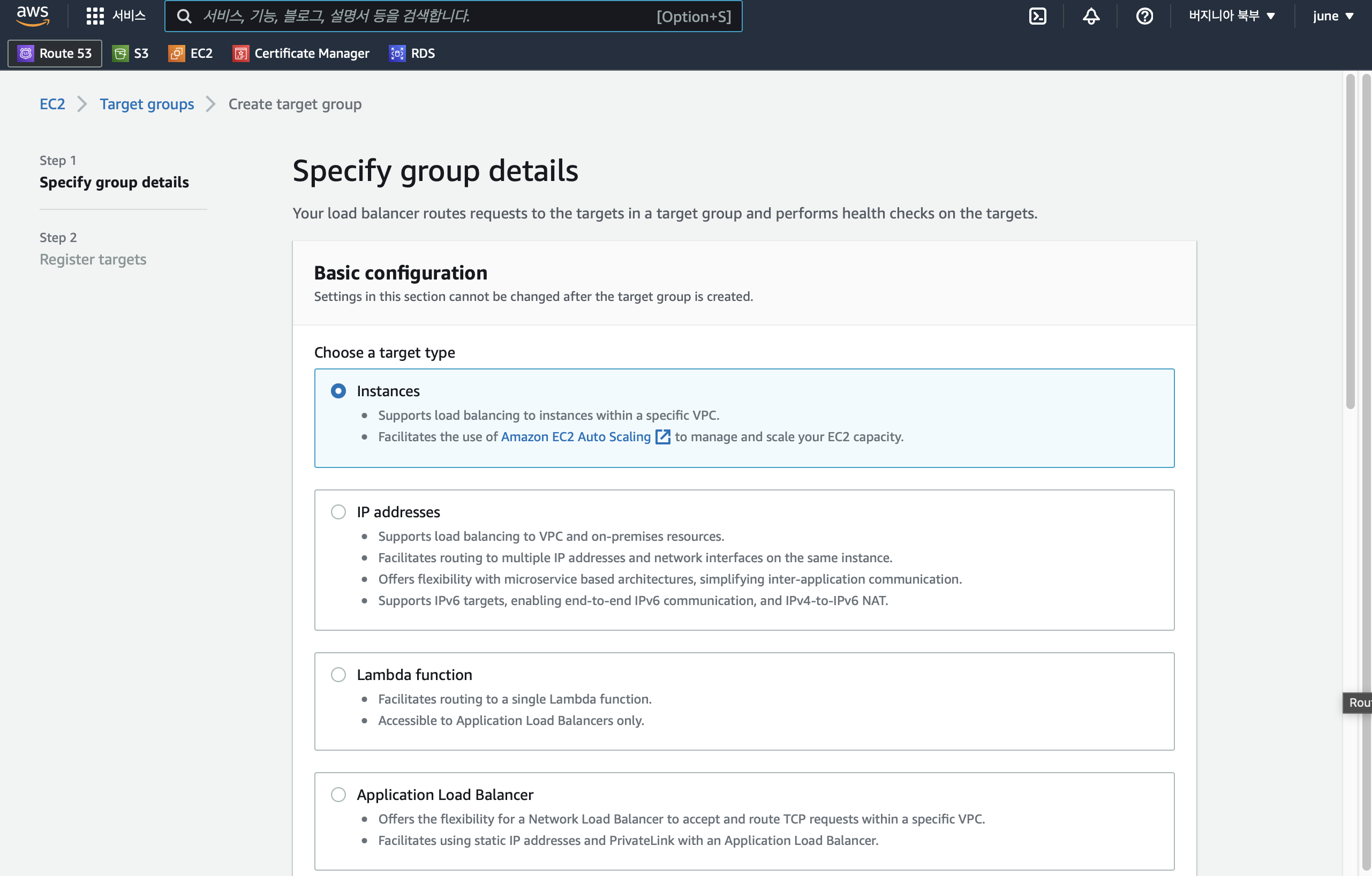Choose Application Load Balancer target type
The width and height of the screenshot is (1372, 876).
tap(338, 794)
